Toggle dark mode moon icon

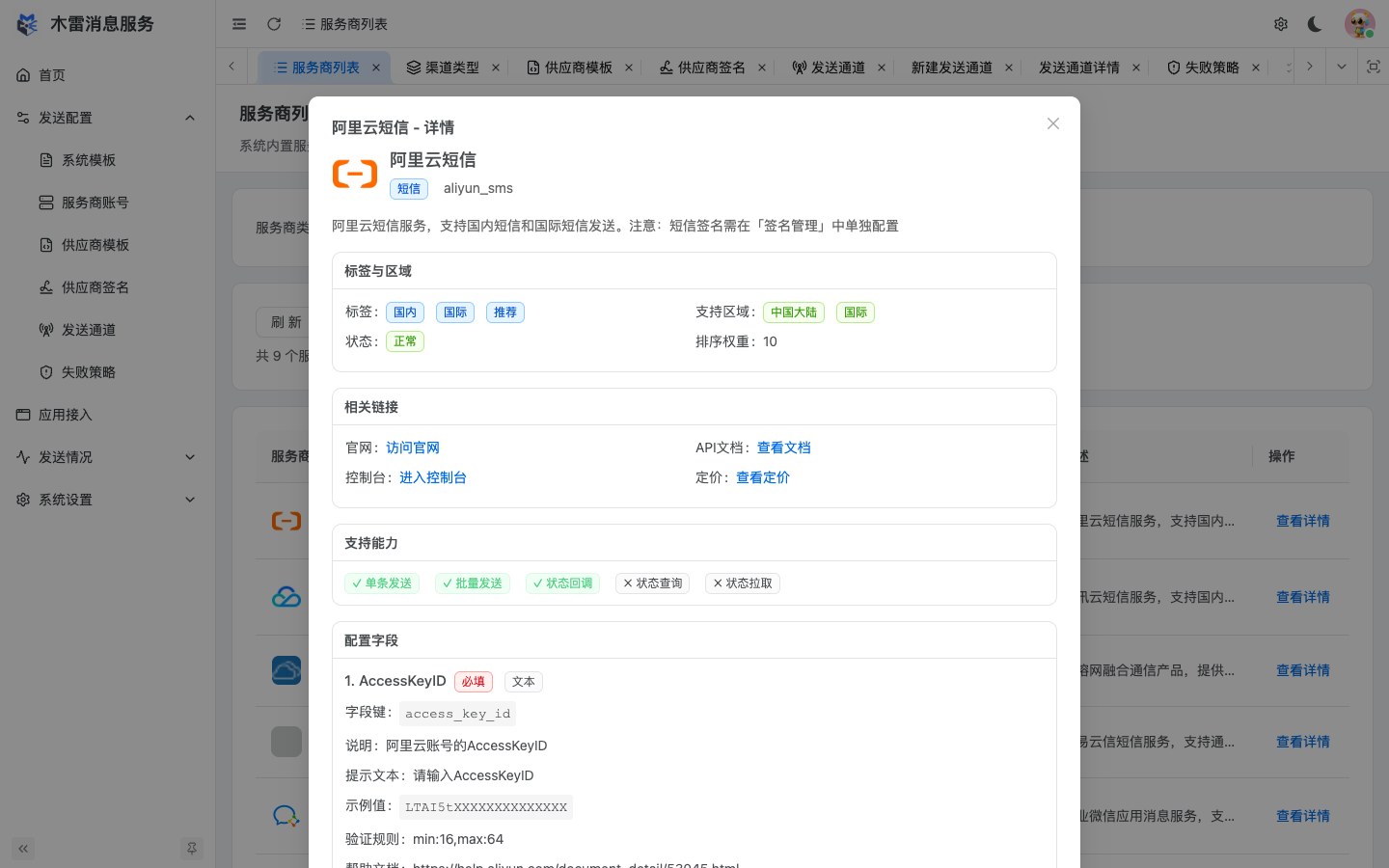tap(1315, 24)
